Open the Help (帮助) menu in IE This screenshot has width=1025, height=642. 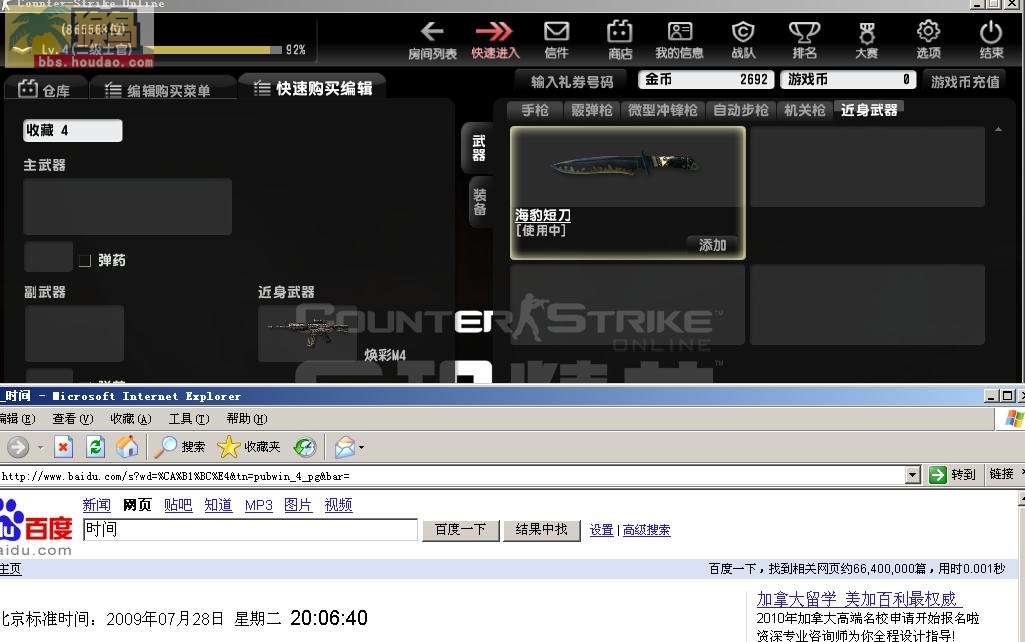tap(247, 418)
